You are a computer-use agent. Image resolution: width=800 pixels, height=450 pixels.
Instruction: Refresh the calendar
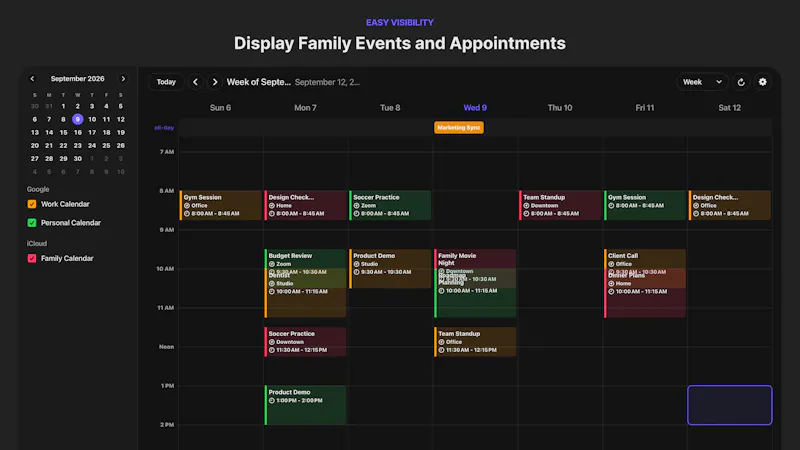point(741,82)
